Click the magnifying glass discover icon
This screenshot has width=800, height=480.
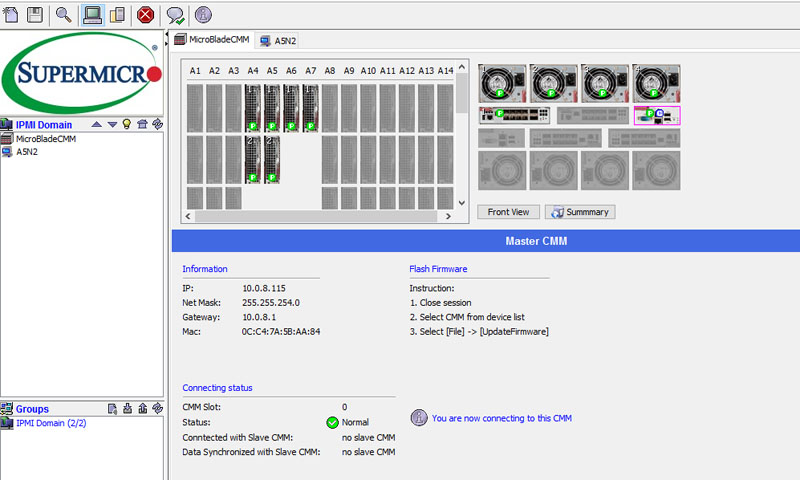point(63,14)
